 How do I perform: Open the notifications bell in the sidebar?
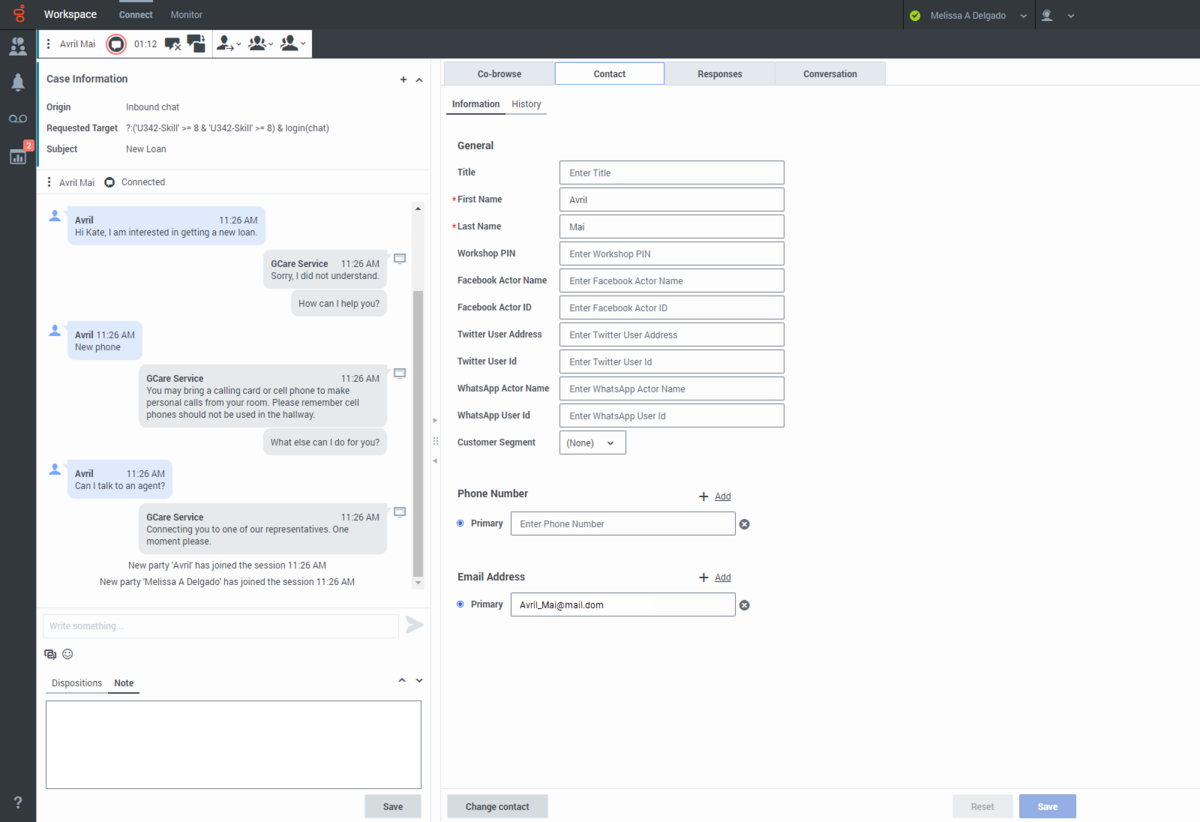pyautogui.click(x=18, y=82)
